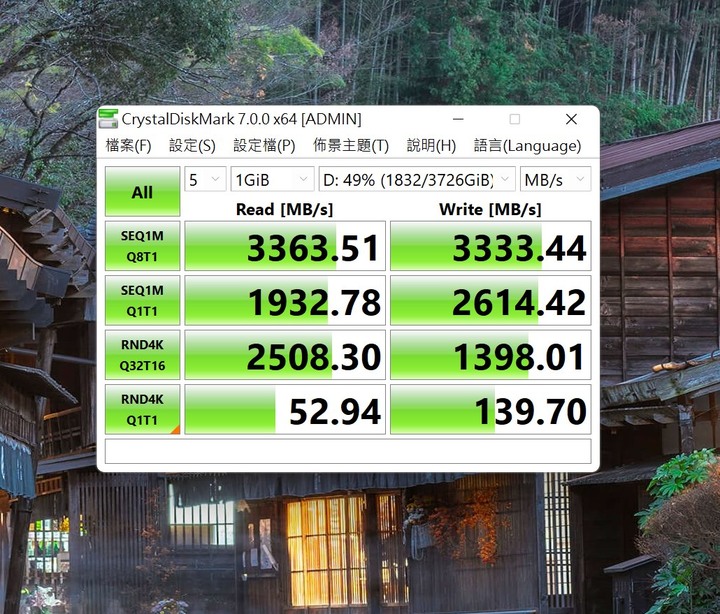Click the Write [MB/s] column header
Image resolution: width=720 pixels, height=614 pixels.
[x=490, y=209]
